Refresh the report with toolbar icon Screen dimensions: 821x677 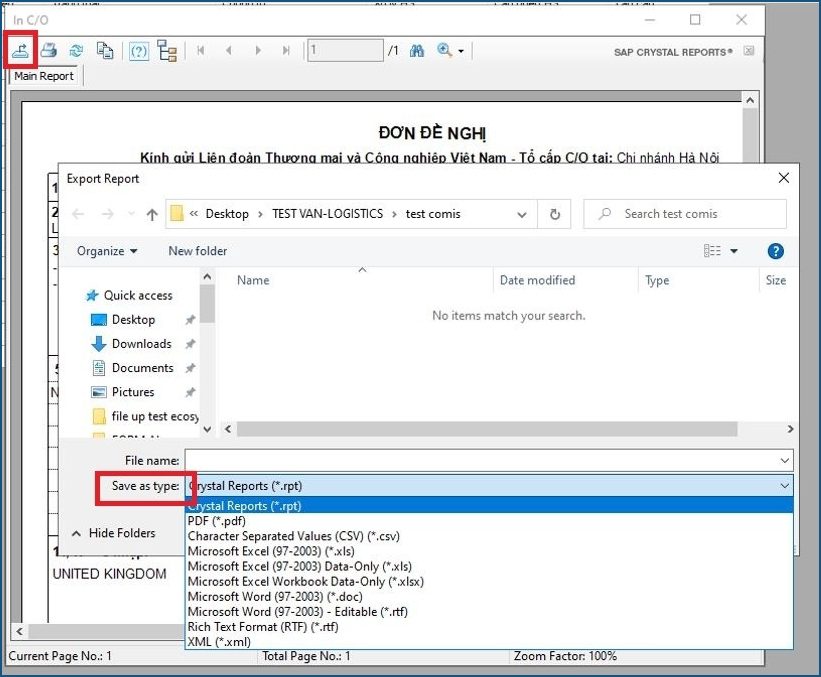76,50
